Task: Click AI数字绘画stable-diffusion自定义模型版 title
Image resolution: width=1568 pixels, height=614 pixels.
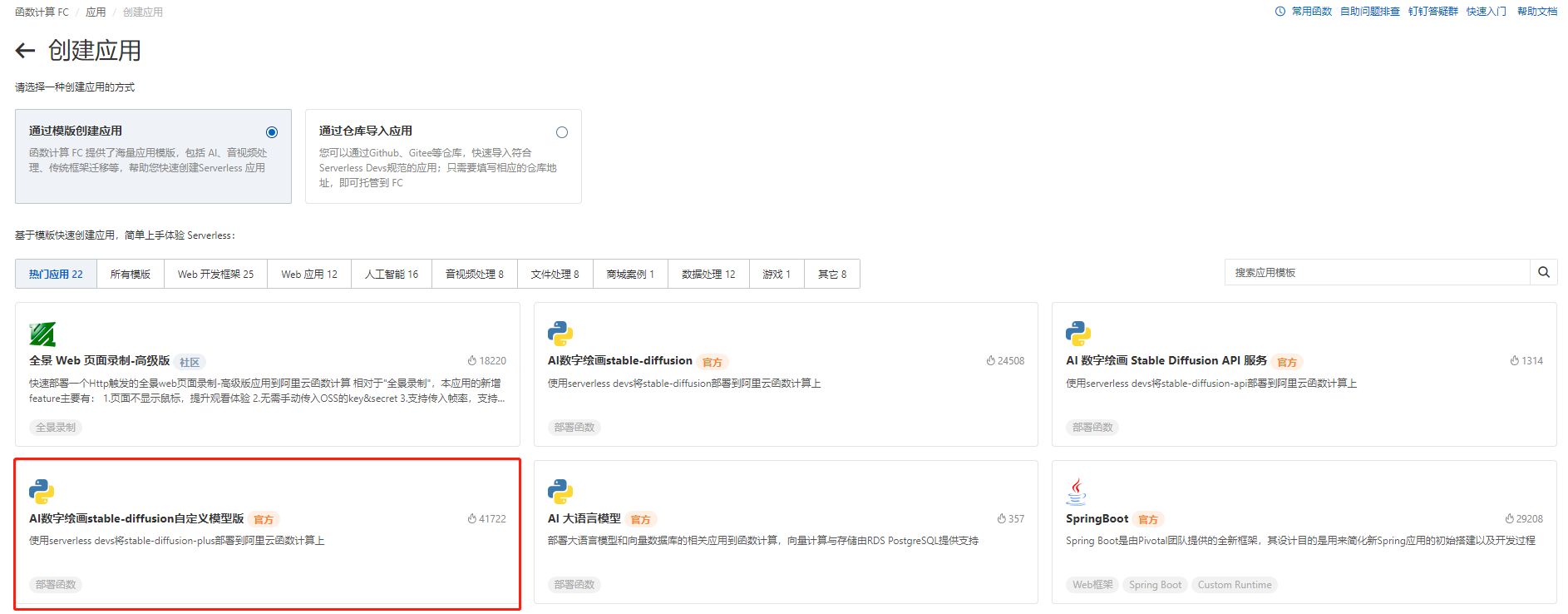Action: click(x=136, y=518)
